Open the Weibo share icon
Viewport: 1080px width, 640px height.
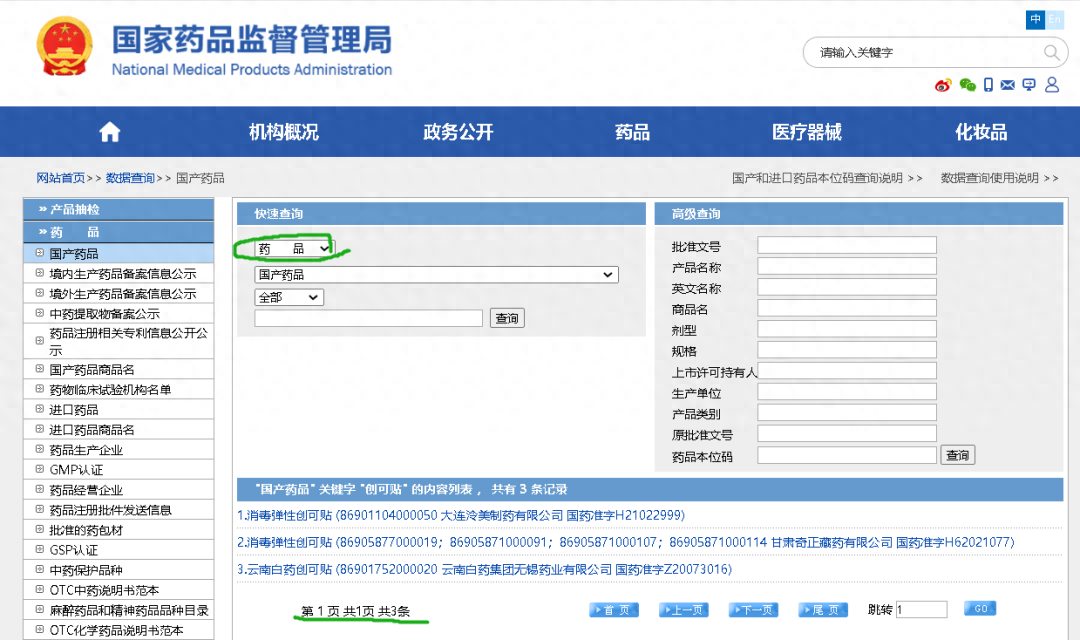(941, 85)
